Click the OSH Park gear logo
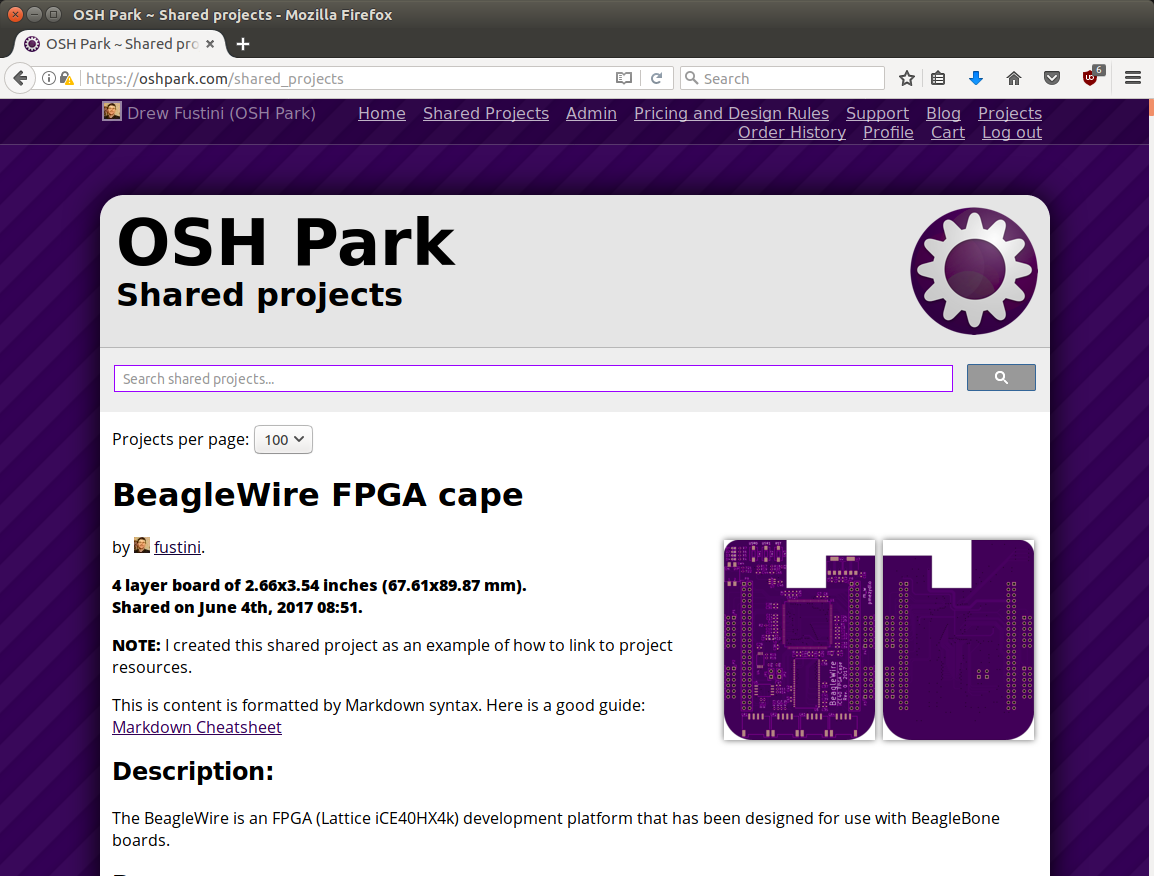 [x=974, y=271]
